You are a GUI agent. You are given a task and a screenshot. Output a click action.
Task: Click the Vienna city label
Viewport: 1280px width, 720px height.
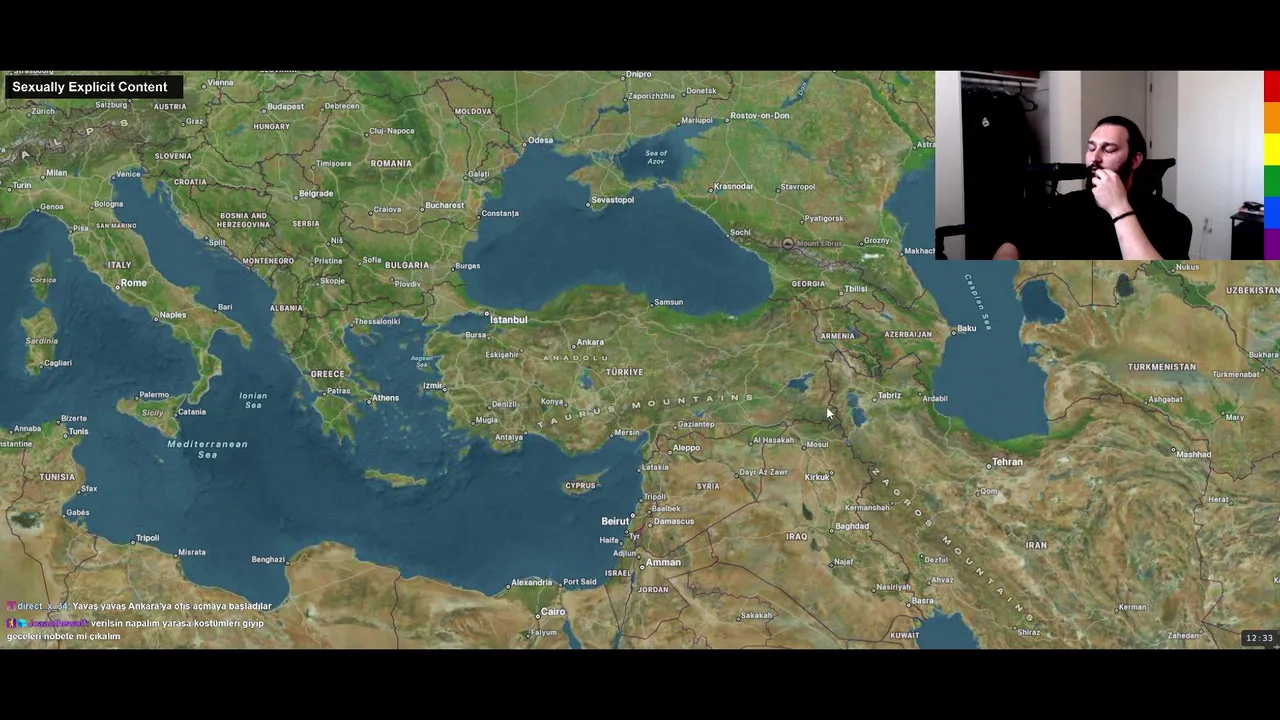point(219,83)
